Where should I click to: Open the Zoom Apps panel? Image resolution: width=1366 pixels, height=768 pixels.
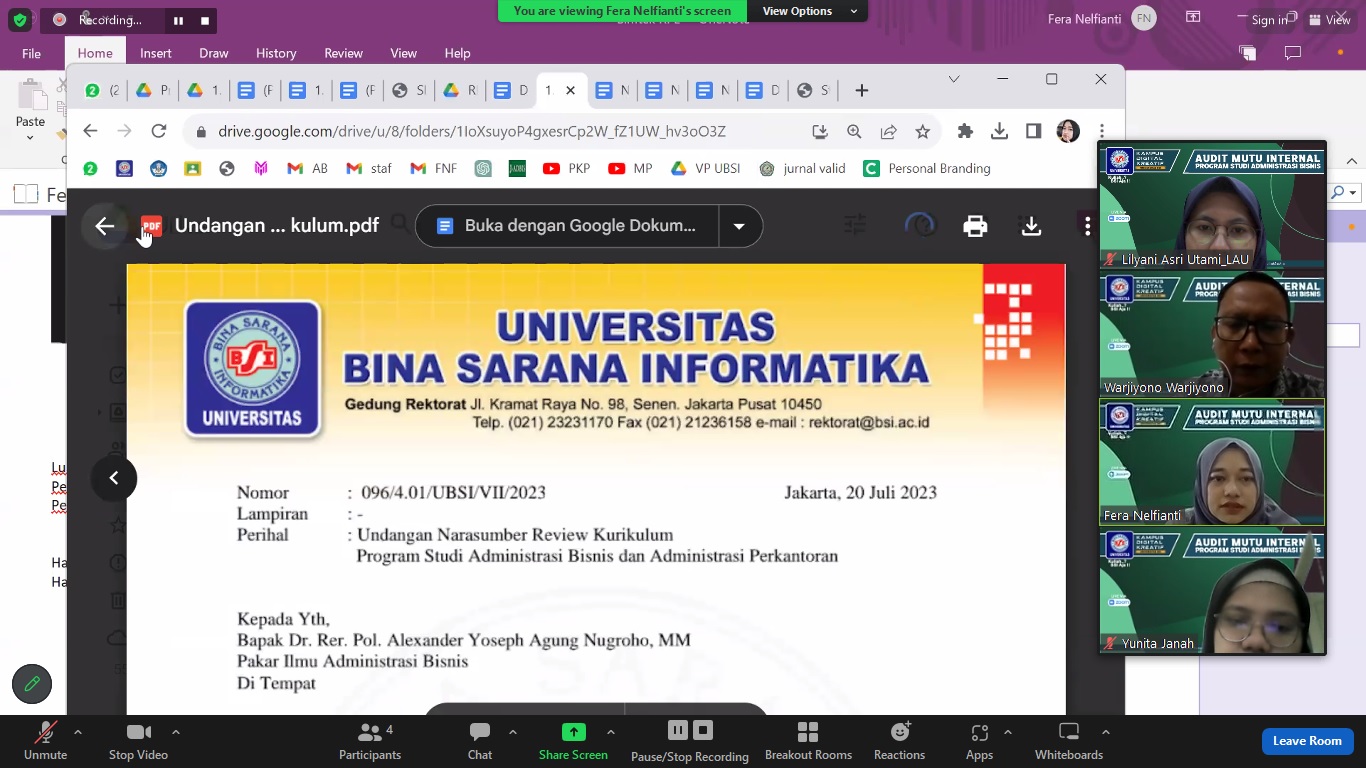979,741
